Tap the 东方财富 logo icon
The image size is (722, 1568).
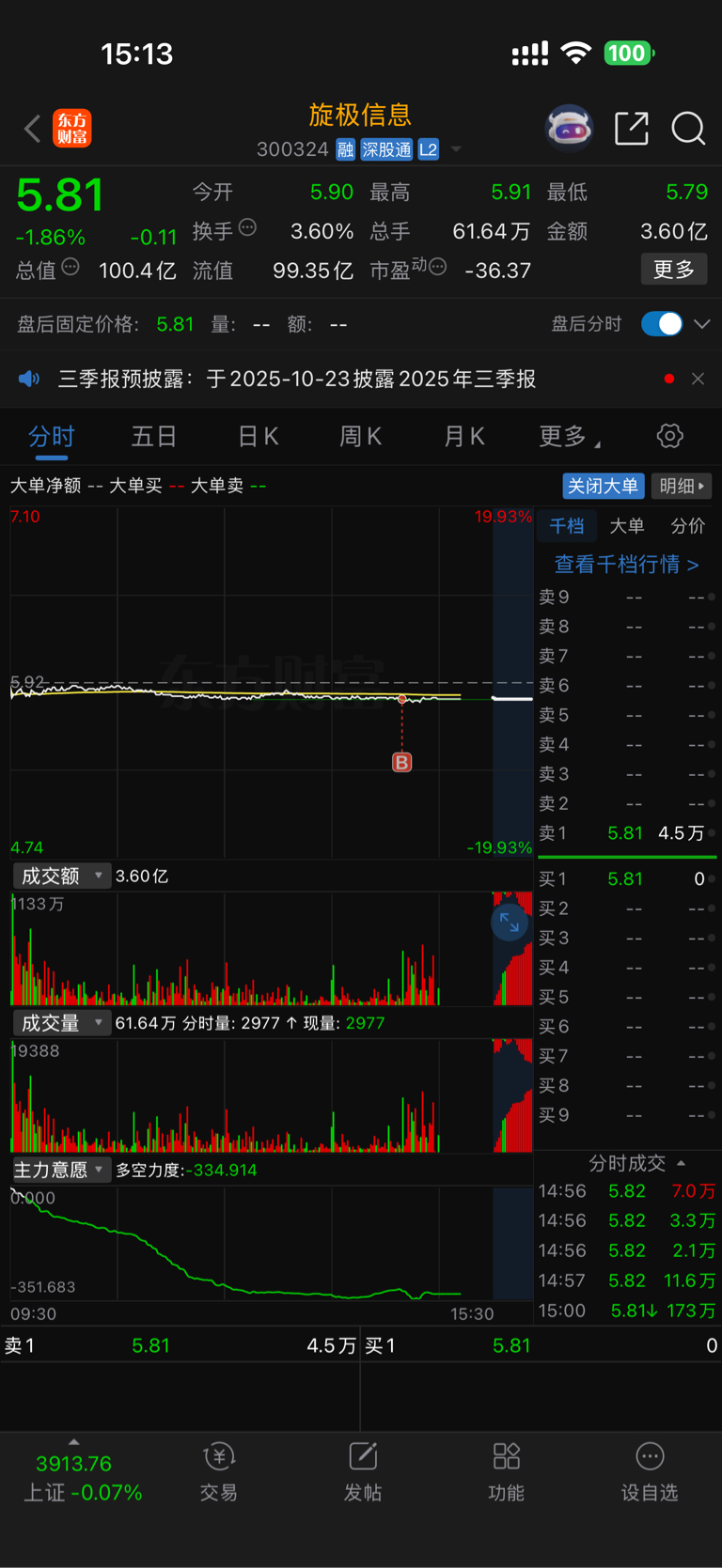pyautogui.click(x=72, y=129)
